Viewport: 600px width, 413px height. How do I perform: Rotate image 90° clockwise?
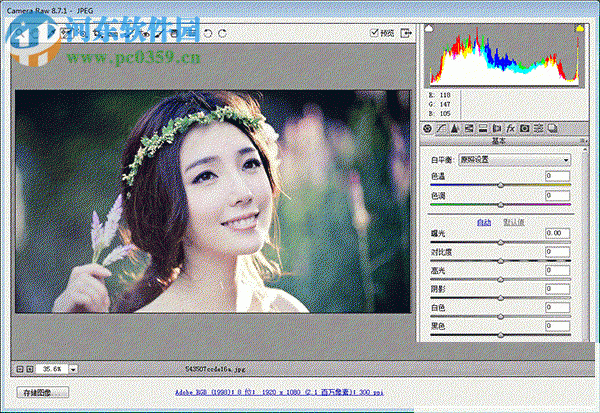coord(222,33)
